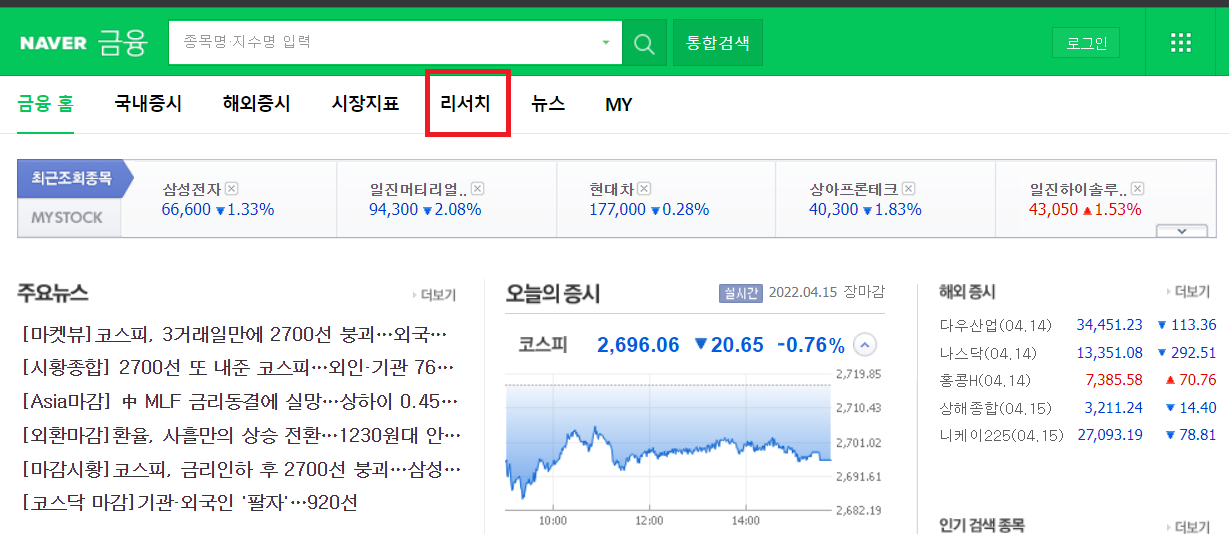The width and height of the screenshot is (1229, 539).
Task: Remove 현대차 from recent stocks
Action: coord(645,188)
